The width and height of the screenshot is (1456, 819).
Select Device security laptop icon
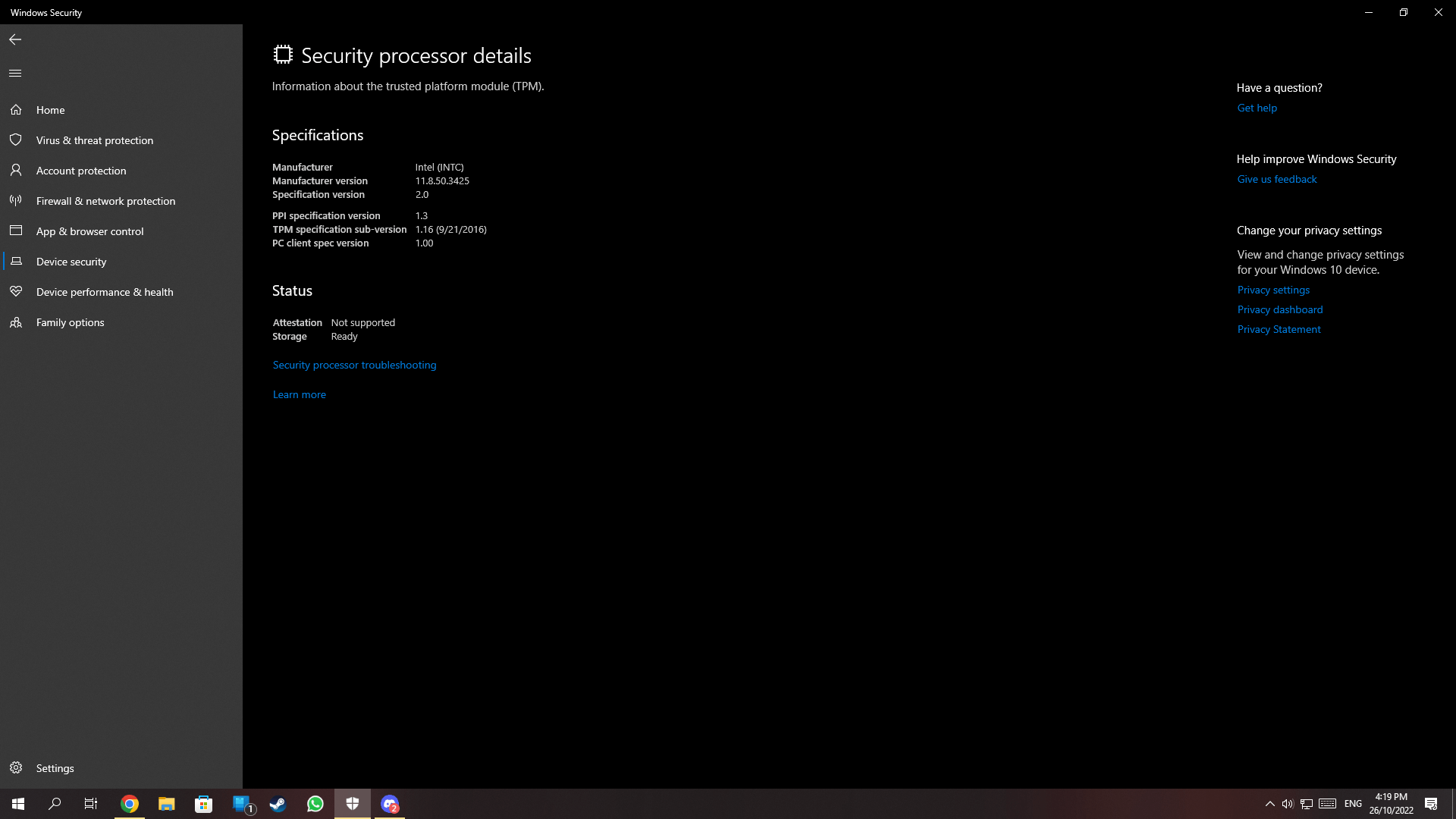16,262
